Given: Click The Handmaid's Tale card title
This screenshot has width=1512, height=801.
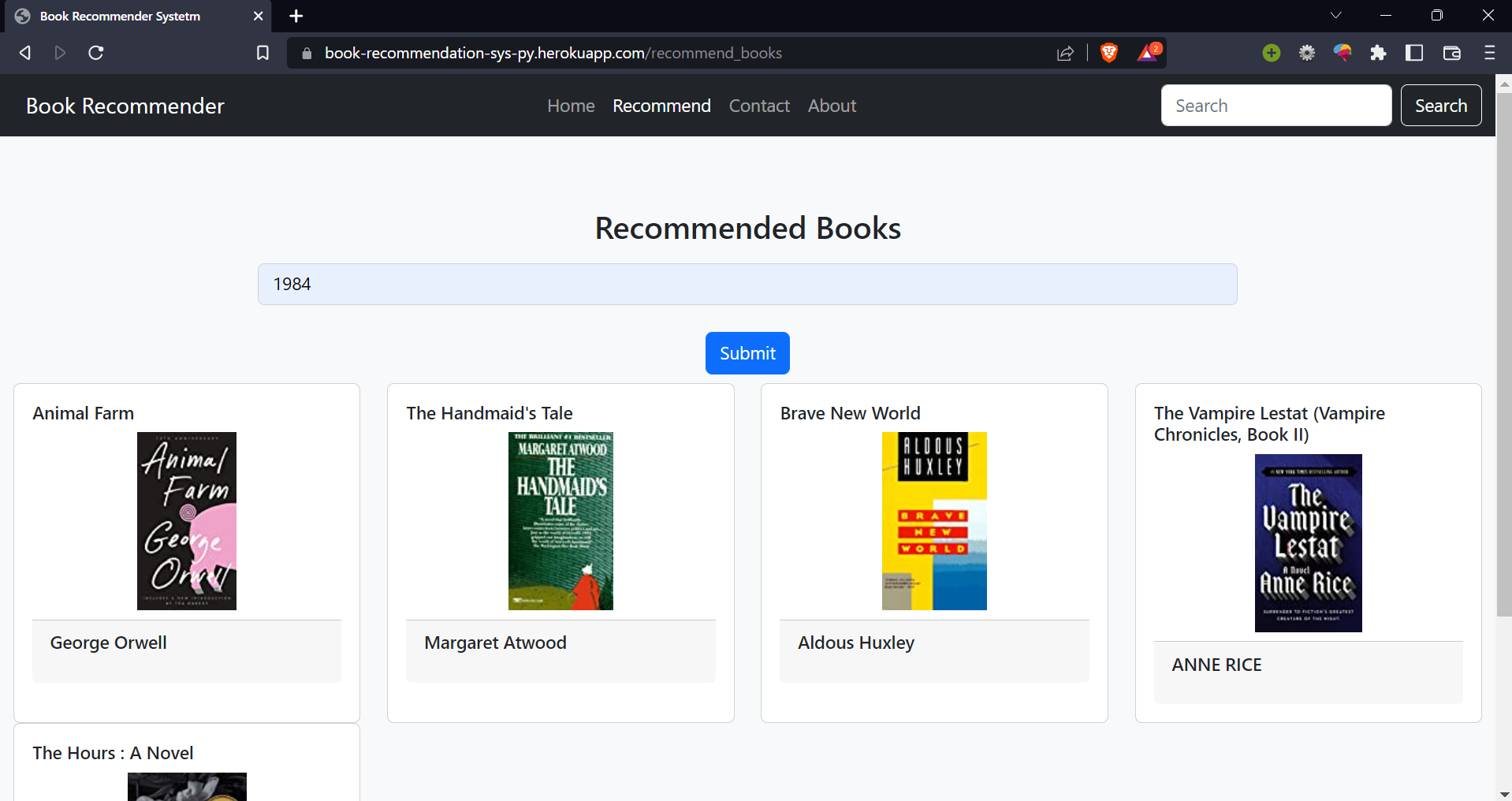Looking at the screenshot, I should tap(490, 413).
